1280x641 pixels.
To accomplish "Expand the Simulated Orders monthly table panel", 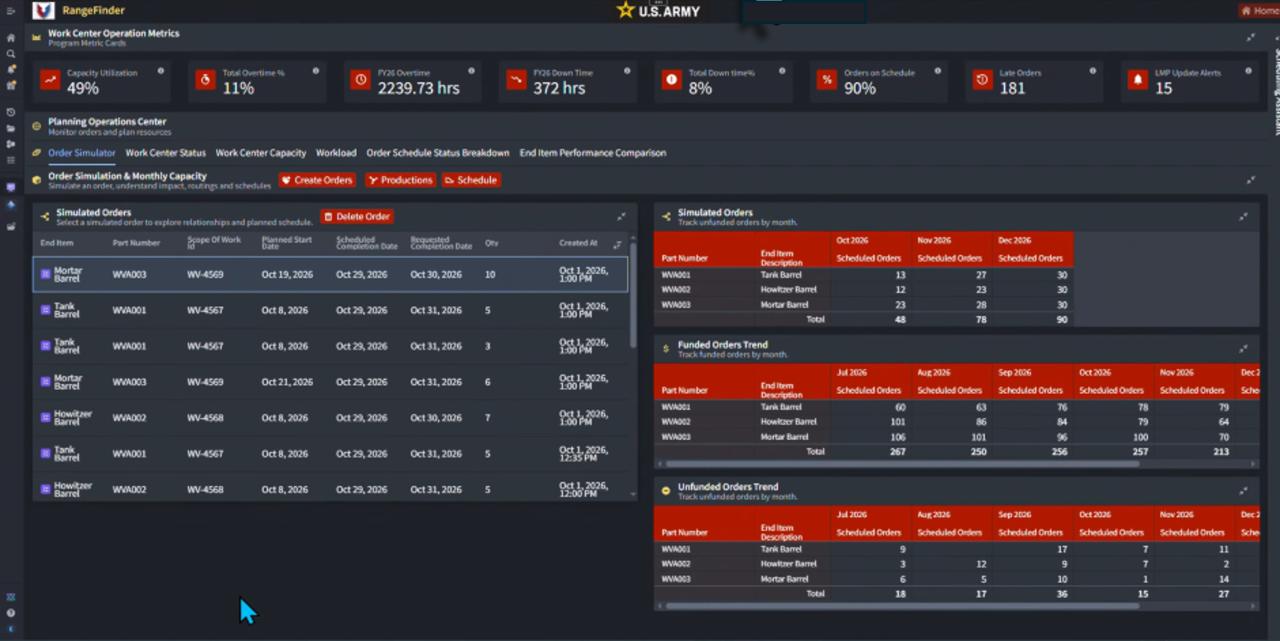I will click(x=1243, y=216).
